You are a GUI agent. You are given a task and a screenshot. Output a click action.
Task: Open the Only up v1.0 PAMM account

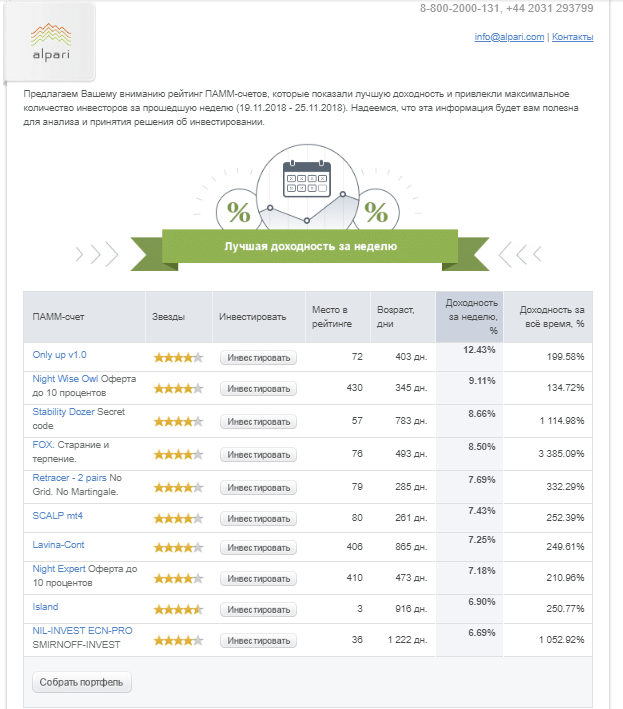click(x=59, y=354)
